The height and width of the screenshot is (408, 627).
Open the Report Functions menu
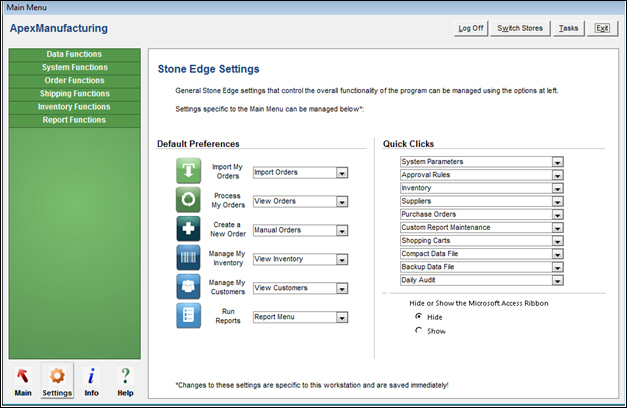point(74,120)
